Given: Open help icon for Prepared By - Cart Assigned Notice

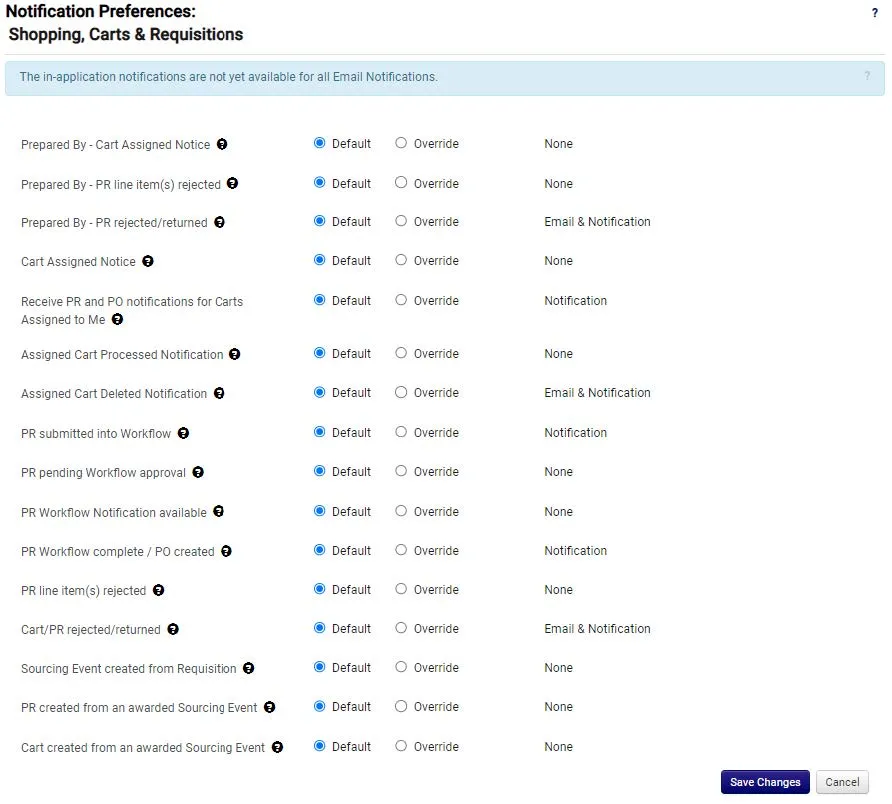Looking at the screenshot, I should pyautogui.click(x=222, y=145).
